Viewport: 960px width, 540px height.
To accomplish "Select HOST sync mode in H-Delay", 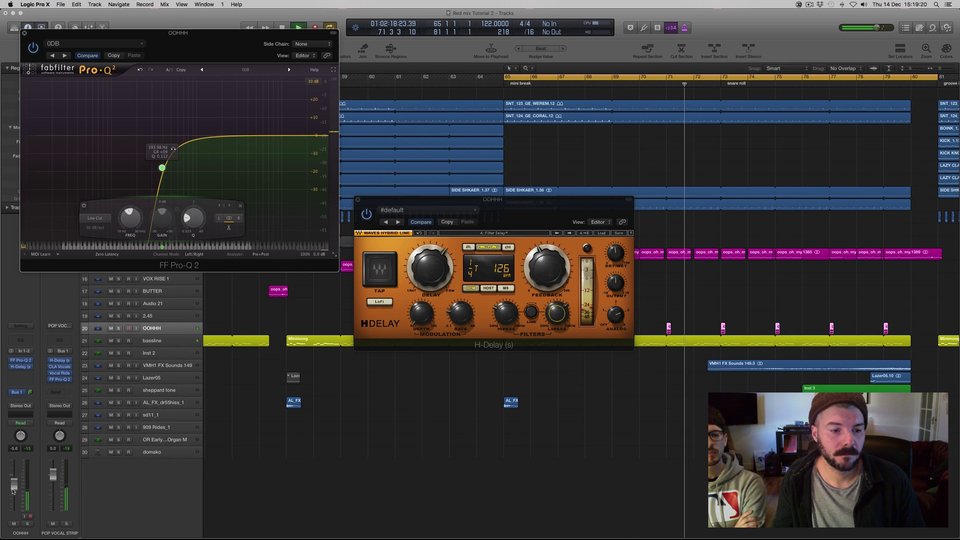I will pyautogui.click(x=488, y=288).
